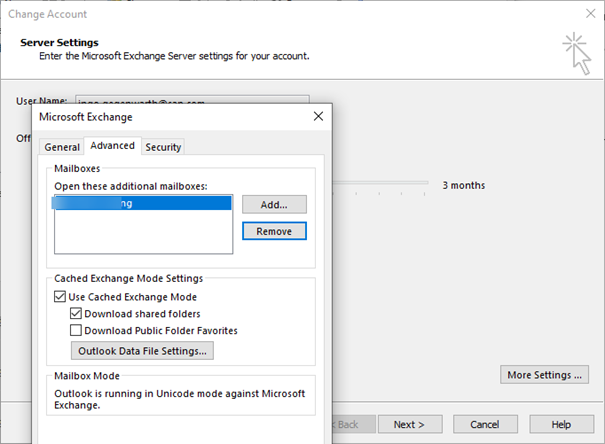This screenshot has height=444, width=605.
Task: Enable Download Public Folder Favorites
Action: click(x=76, y=330)
